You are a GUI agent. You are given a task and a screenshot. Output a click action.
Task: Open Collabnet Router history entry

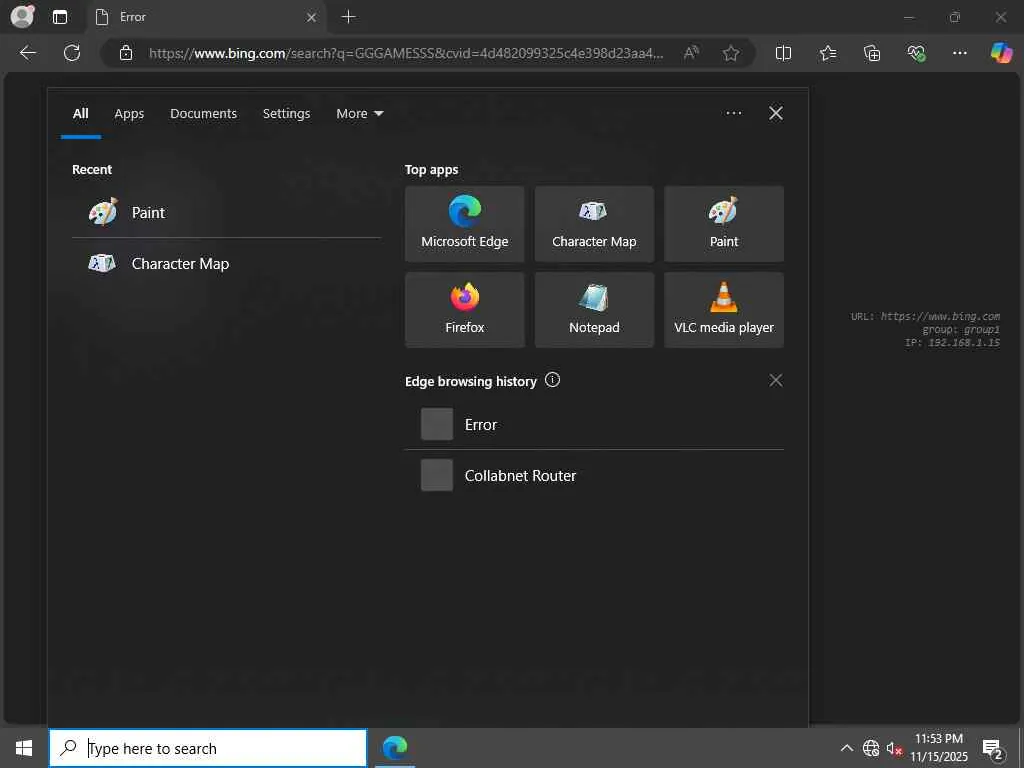point(594,475)
